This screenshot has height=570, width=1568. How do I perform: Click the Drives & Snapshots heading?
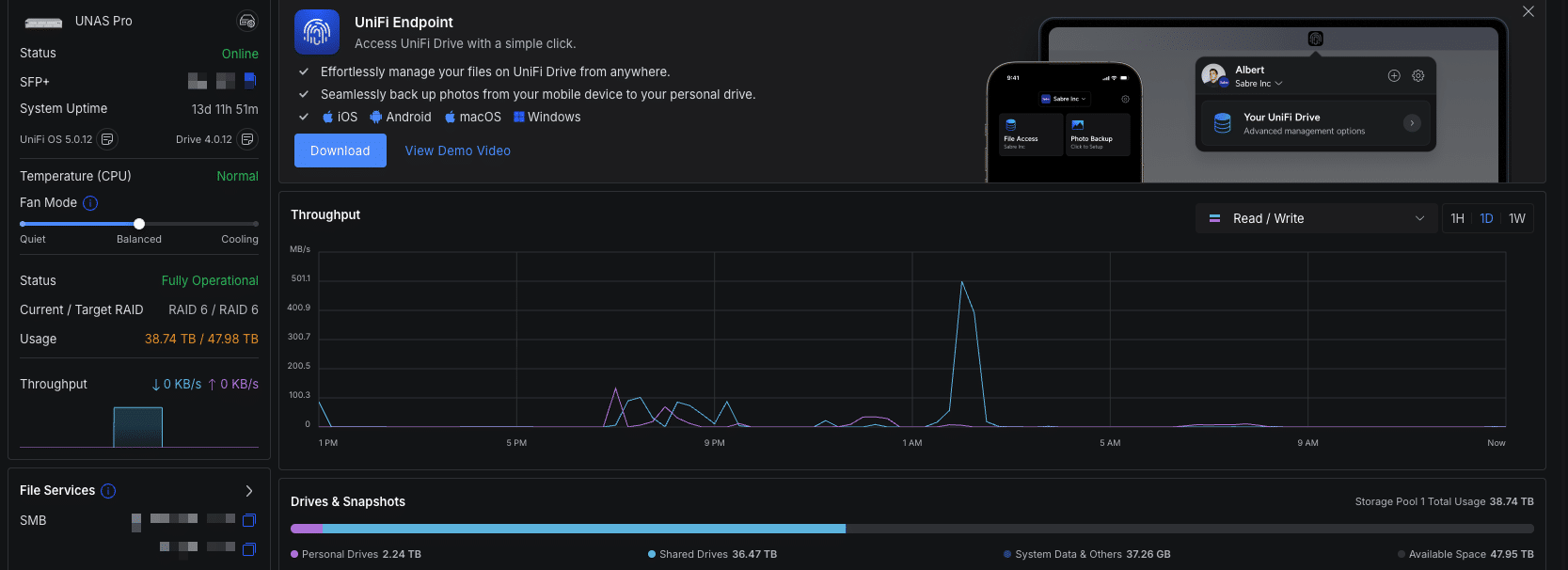pyautogui.click(x=348, y=501)
